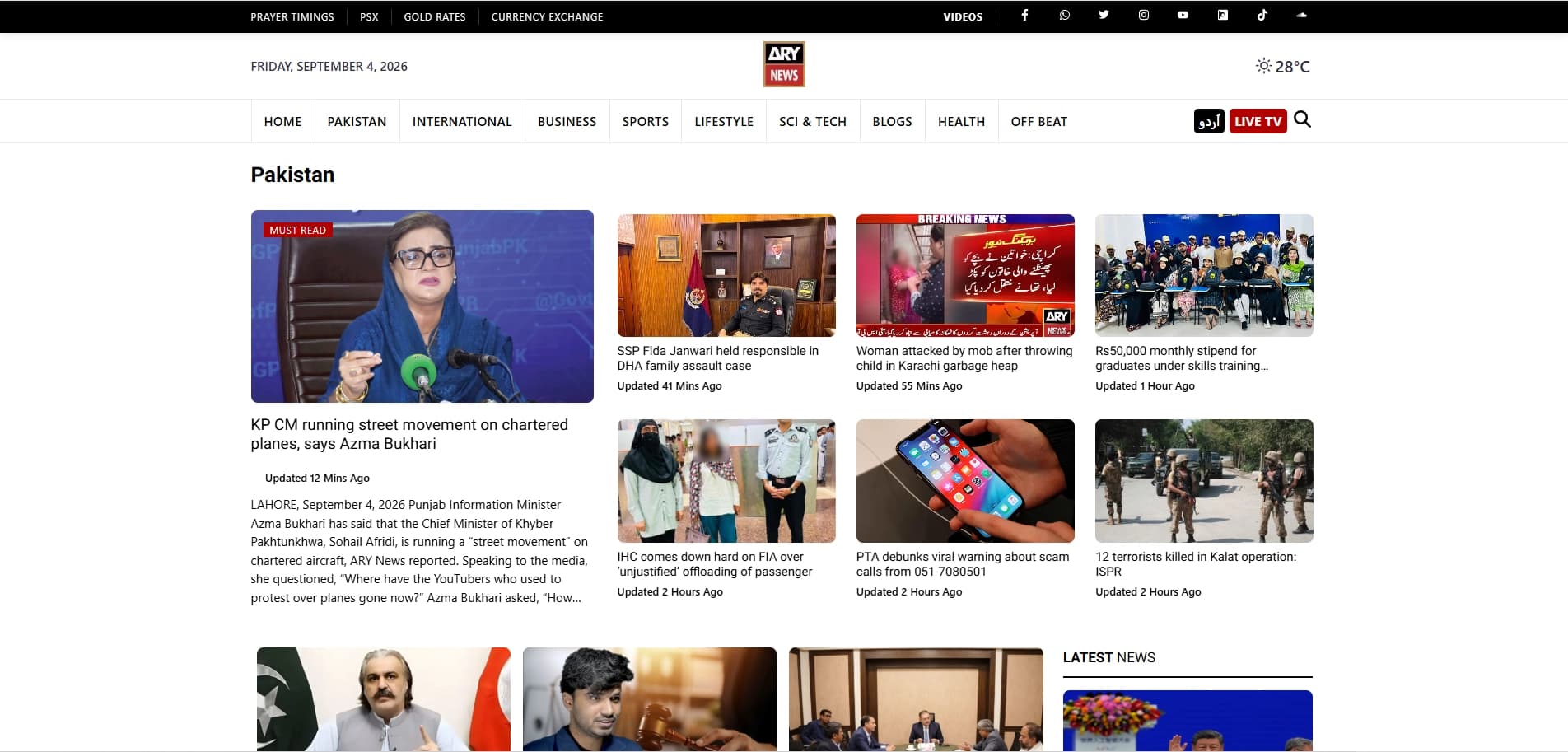Open the SCI & TECH menu item

pyautogui.click(x=813, y=121)
